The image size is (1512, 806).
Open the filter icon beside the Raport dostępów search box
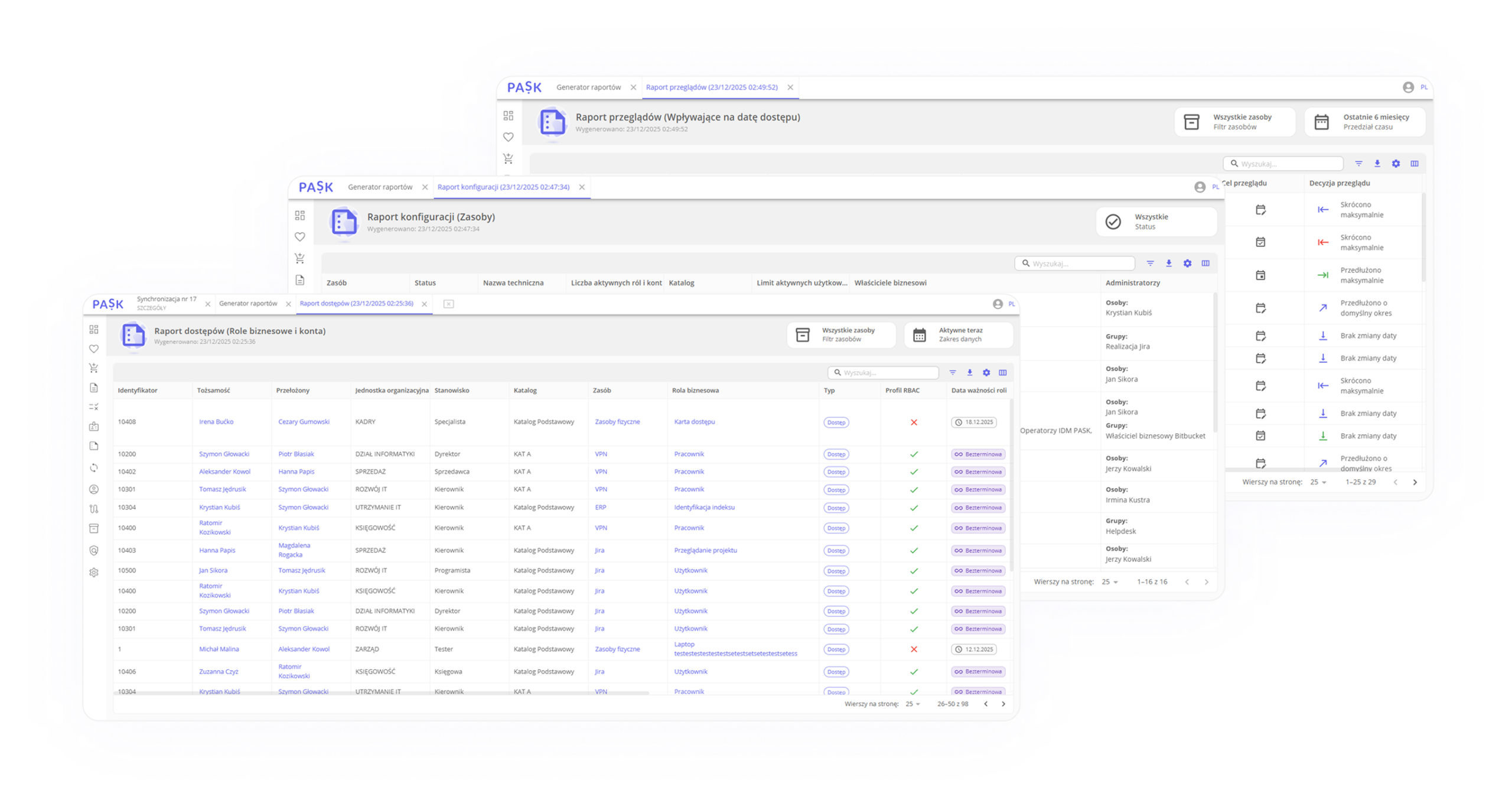coord(953,372)
